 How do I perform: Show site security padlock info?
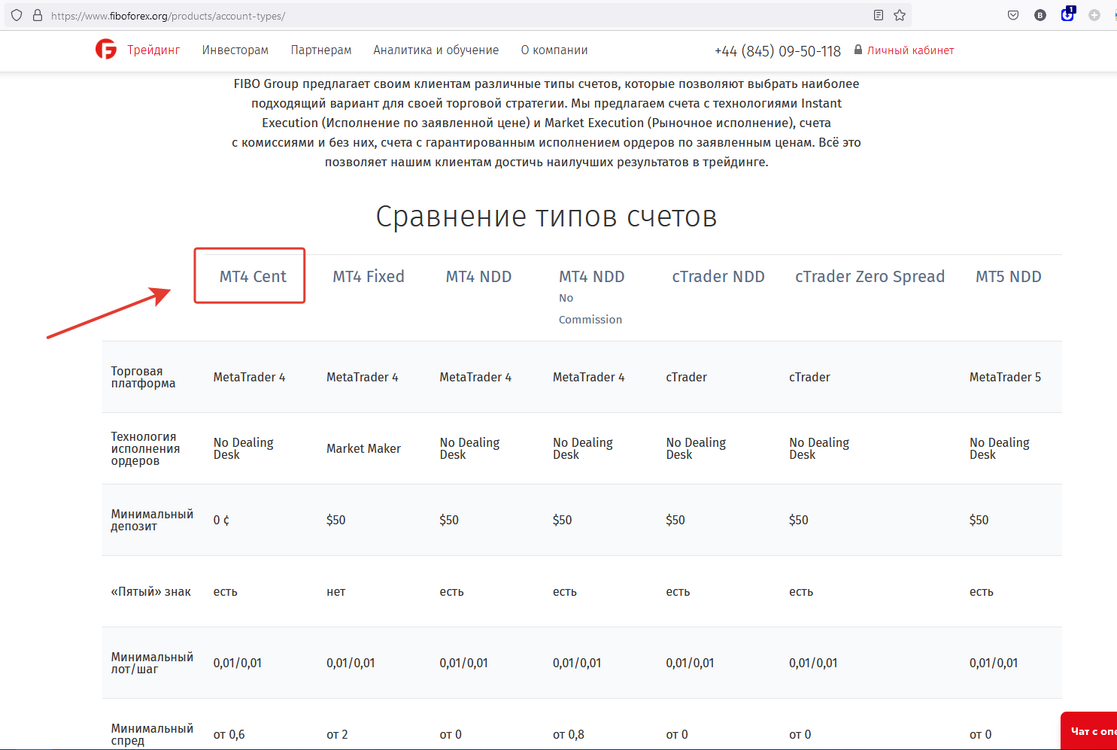point(37,15)
